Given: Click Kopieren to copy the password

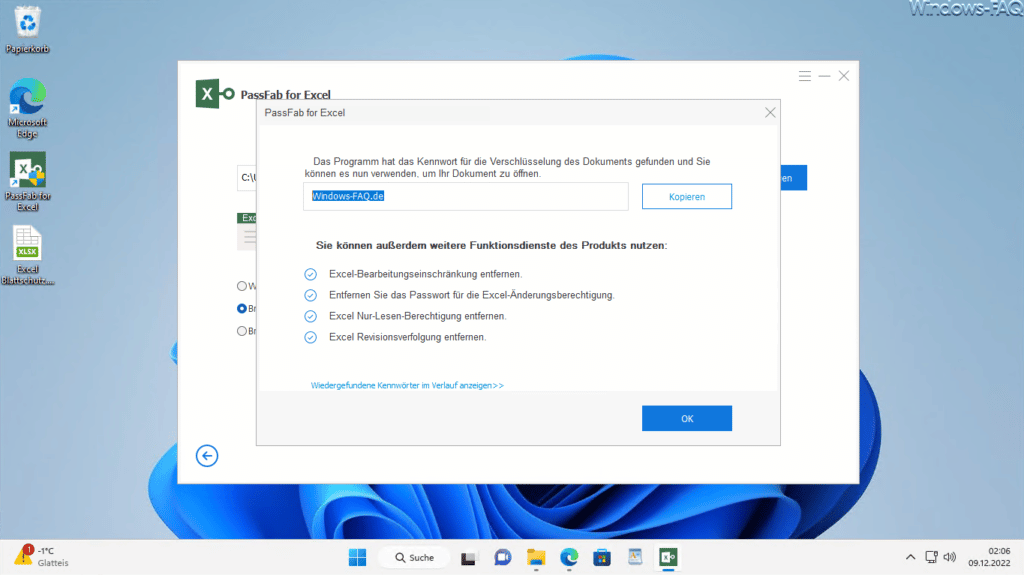Looking at the screenshot, I should [x=686, y=197].
